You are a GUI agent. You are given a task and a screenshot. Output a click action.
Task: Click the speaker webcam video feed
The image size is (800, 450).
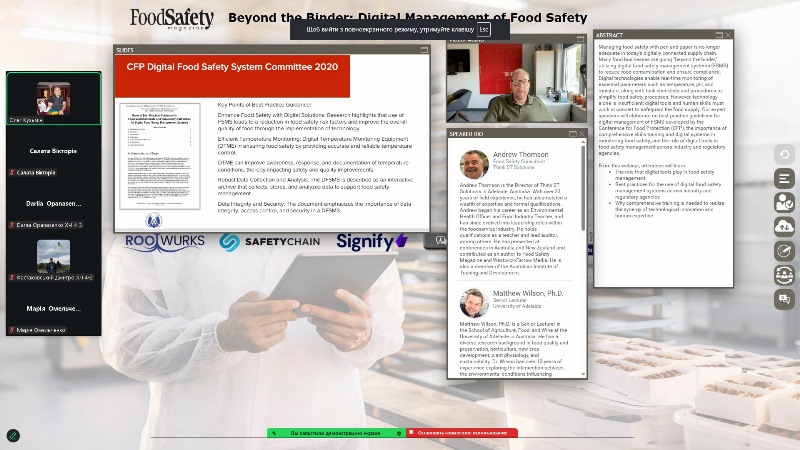516,83
